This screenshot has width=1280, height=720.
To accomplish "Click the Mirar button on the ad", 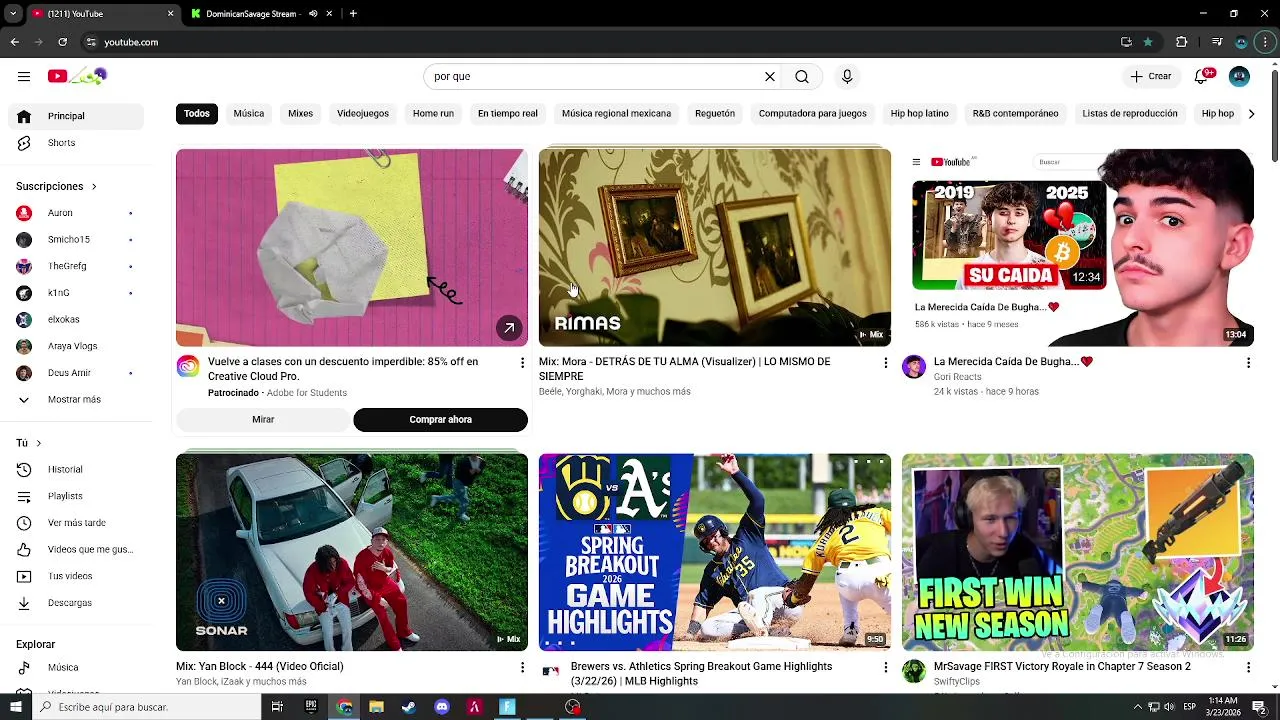I will 263,420.
